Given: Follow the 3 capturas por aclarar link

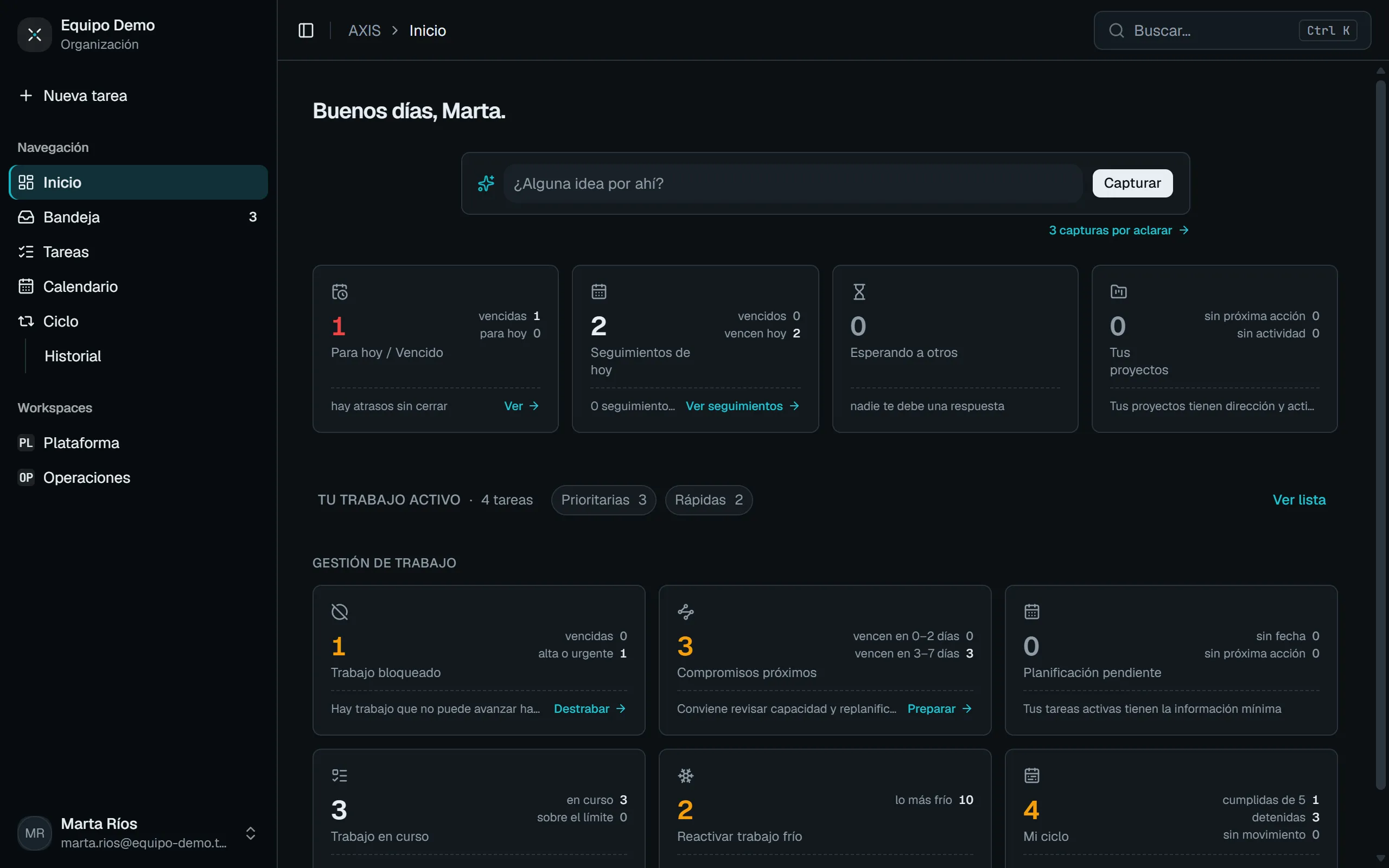Looking at the screenshot, I should pyautogui.click(x=1118, y=230).
